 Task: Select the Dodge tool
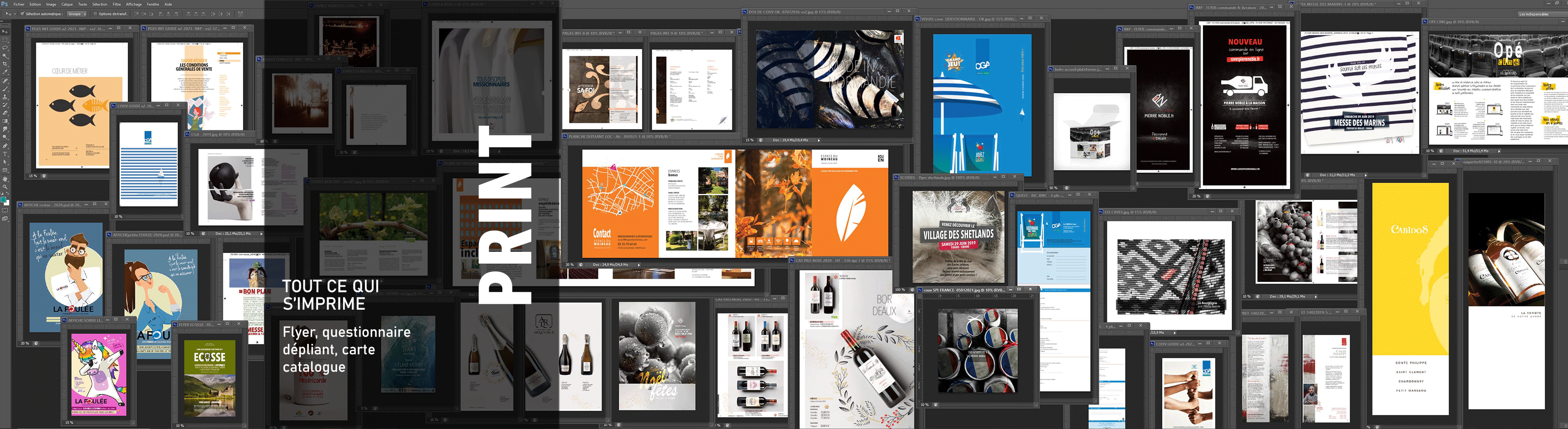tap(5, 137)
